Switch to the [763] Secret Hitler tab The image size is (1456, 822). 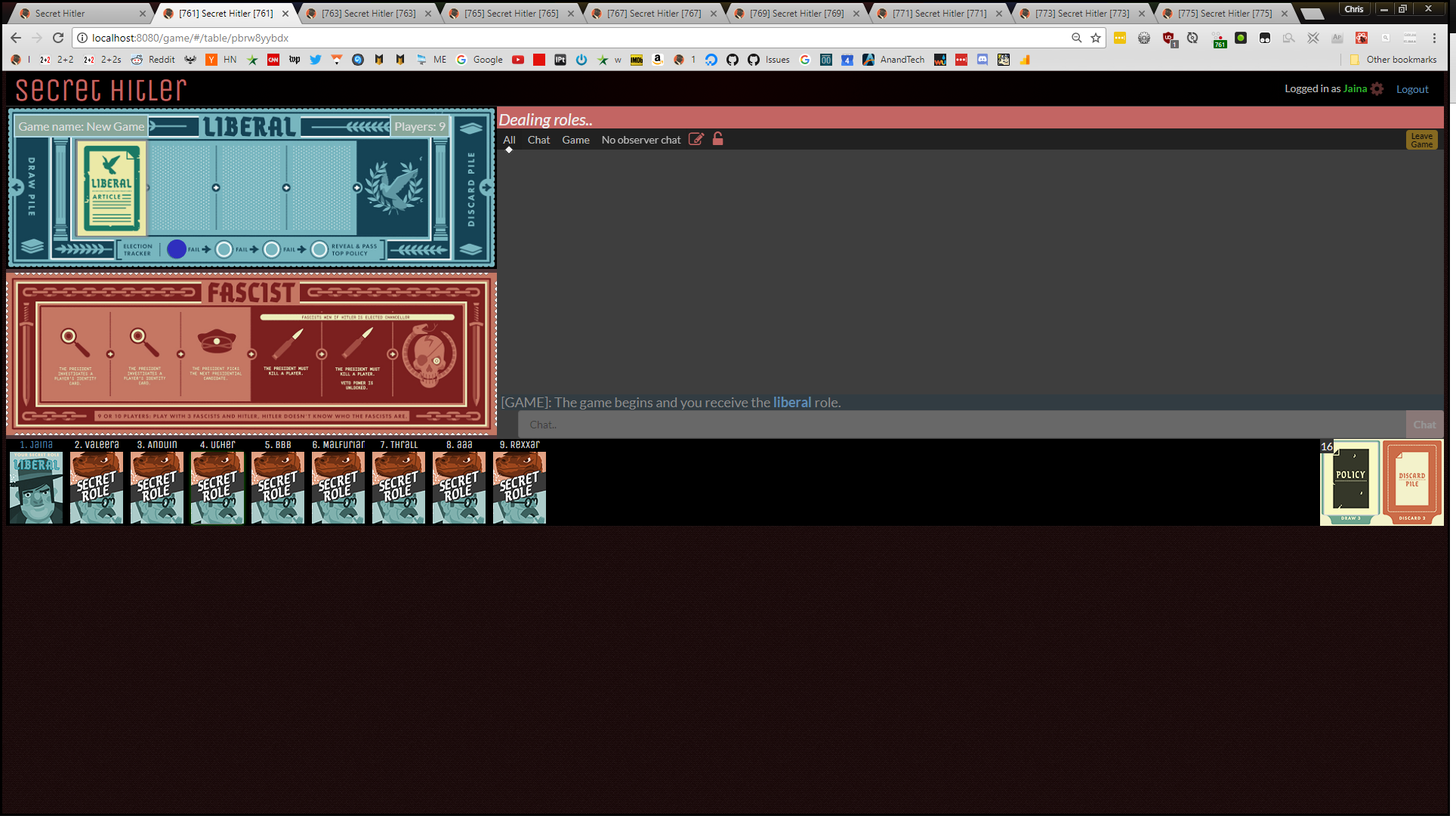tap(369, 14)
